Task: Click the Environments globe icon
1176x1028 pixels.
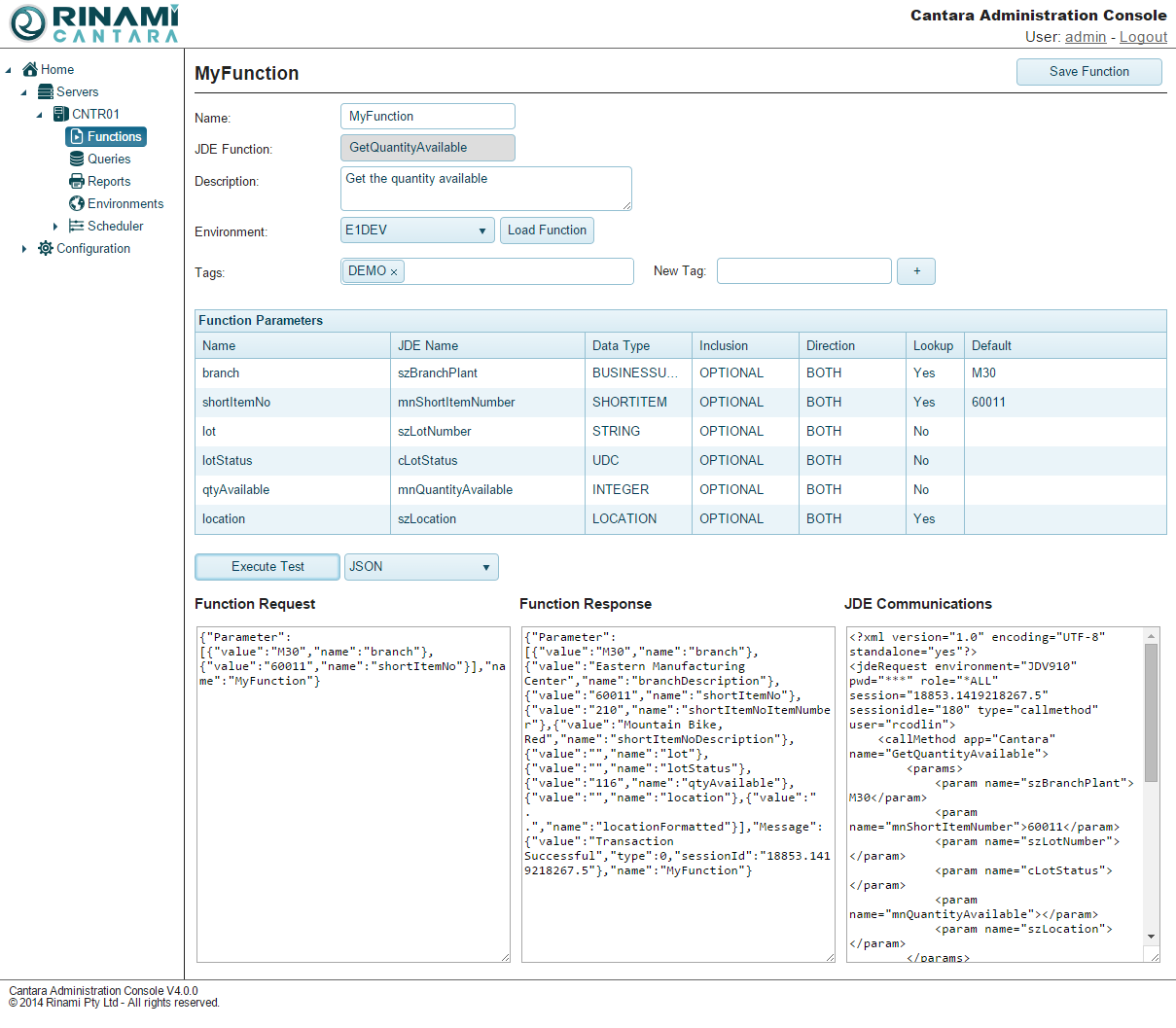Action: click(77, 203)
